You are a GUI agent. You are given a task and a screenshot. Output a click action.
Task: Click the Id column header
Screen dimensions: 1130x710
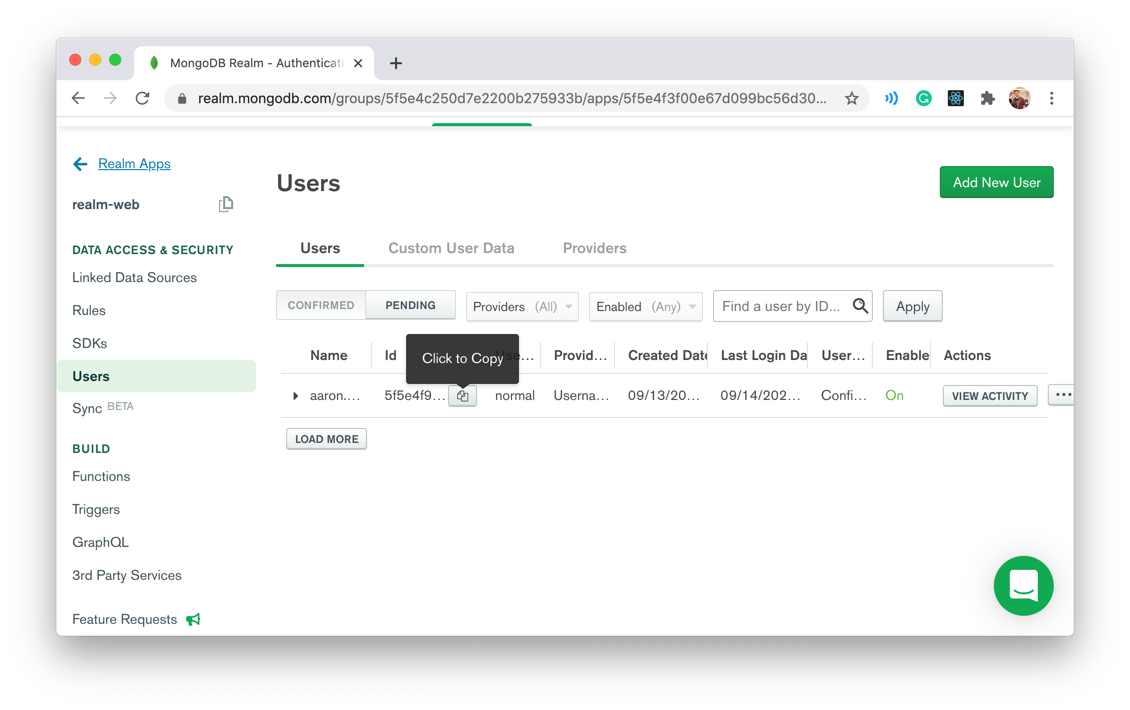(x=391, y=355)
